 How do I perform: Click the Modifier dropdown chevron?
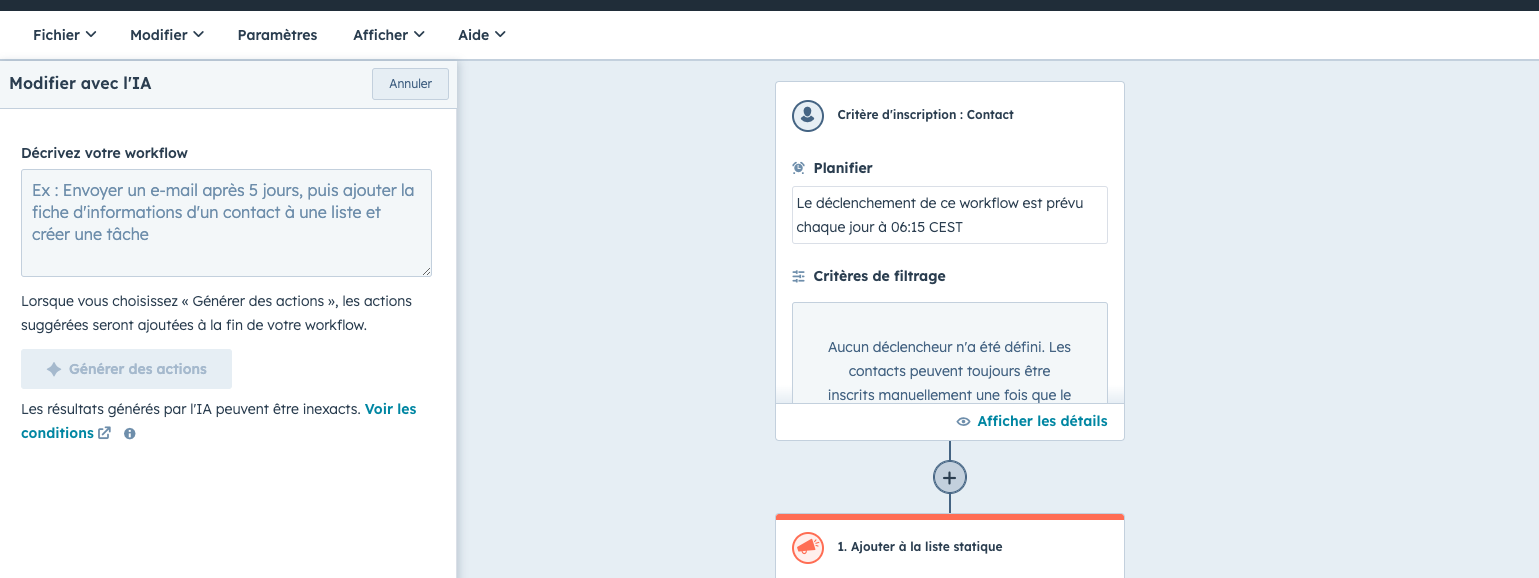click(x=198, y=34)
